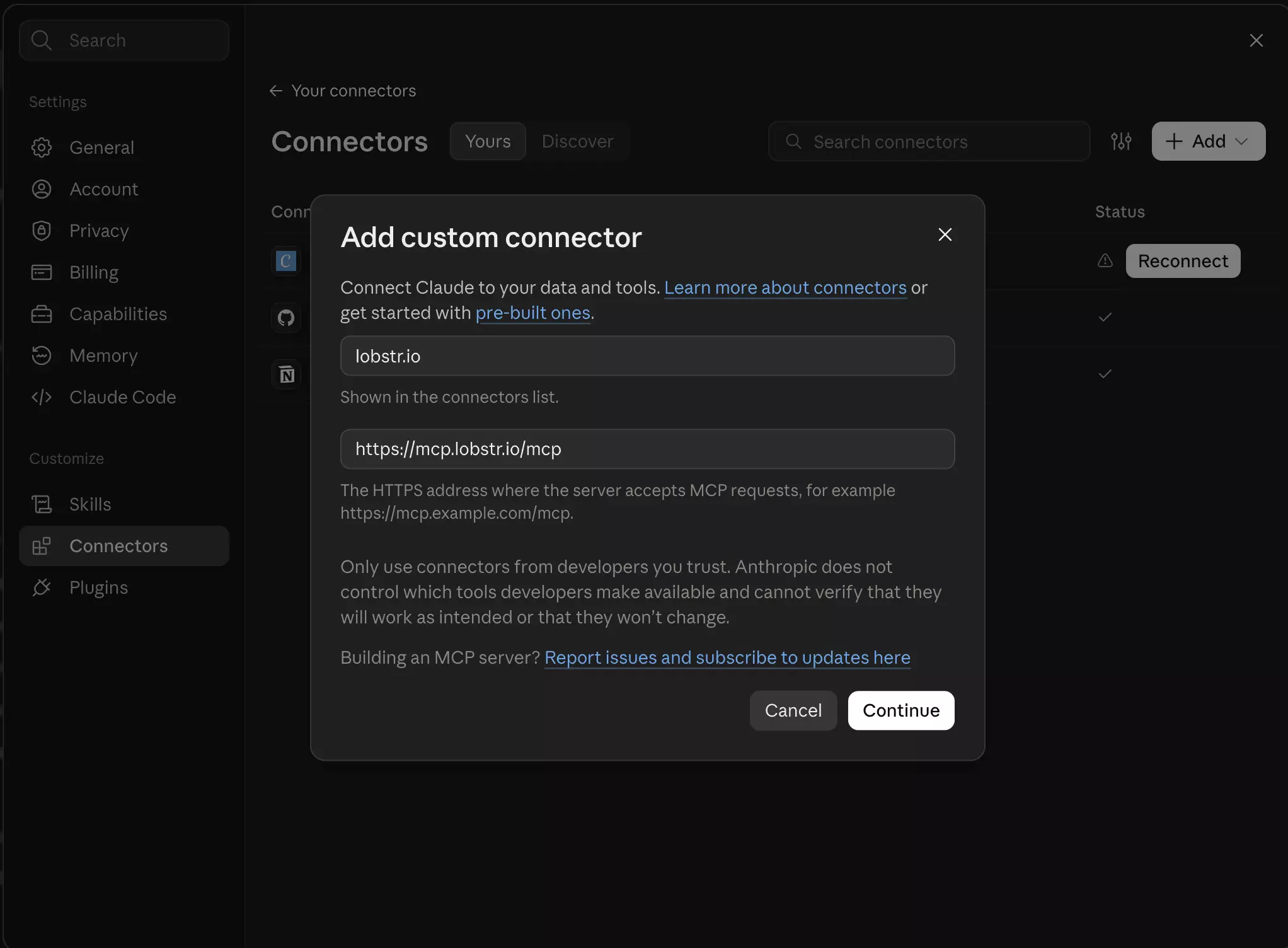
Task: Click the Status column header
Action: pos(1120,212)
